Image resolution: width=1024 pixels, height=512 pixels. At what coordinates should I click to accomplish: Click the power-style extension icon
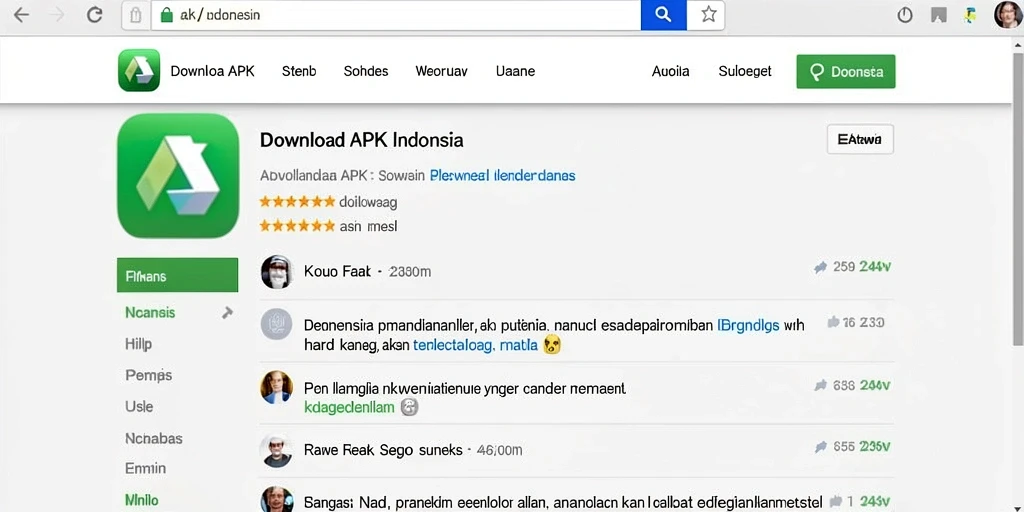point(904,15)
